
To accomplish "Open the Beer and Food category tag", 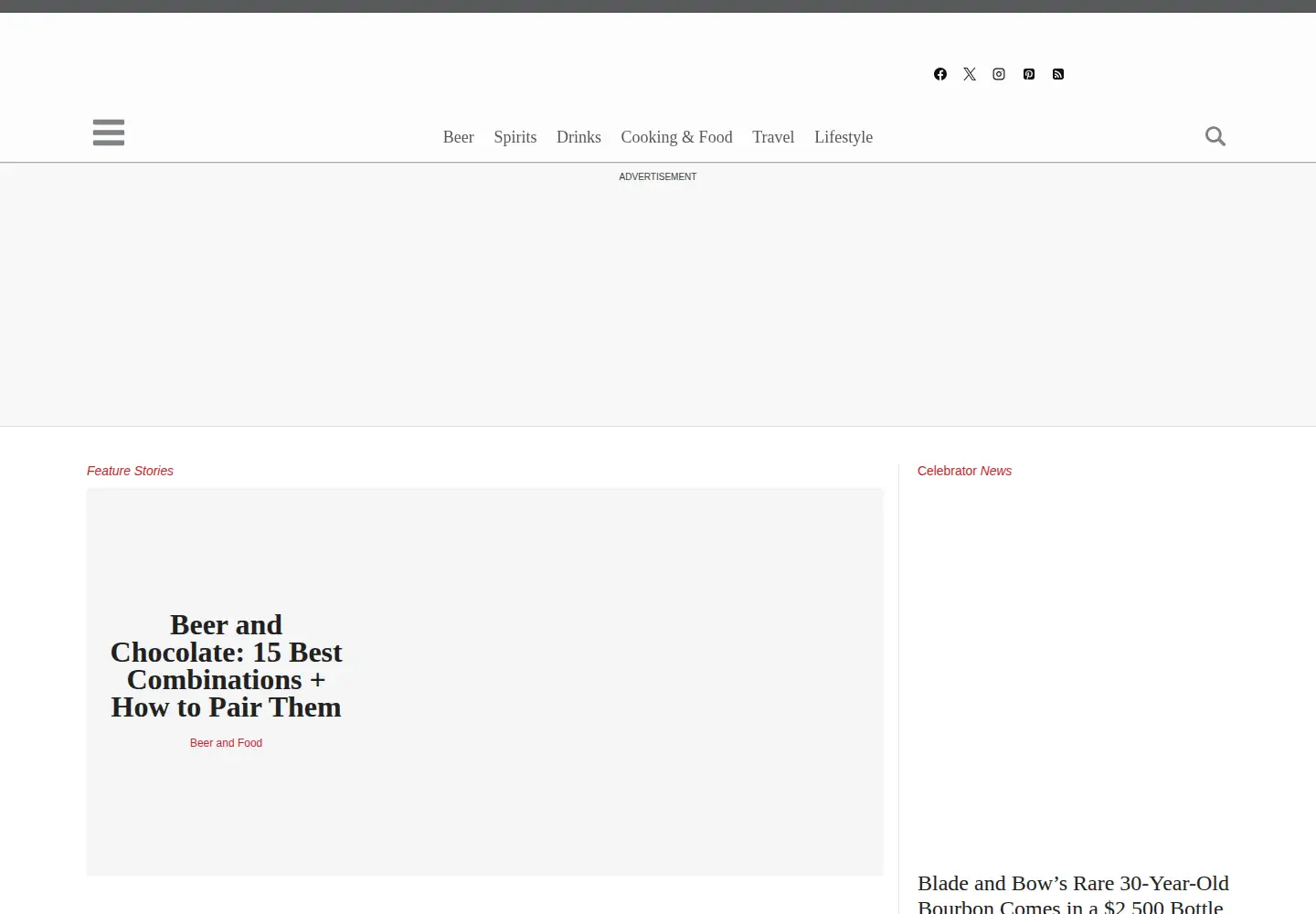I will [x=226, y=743].
